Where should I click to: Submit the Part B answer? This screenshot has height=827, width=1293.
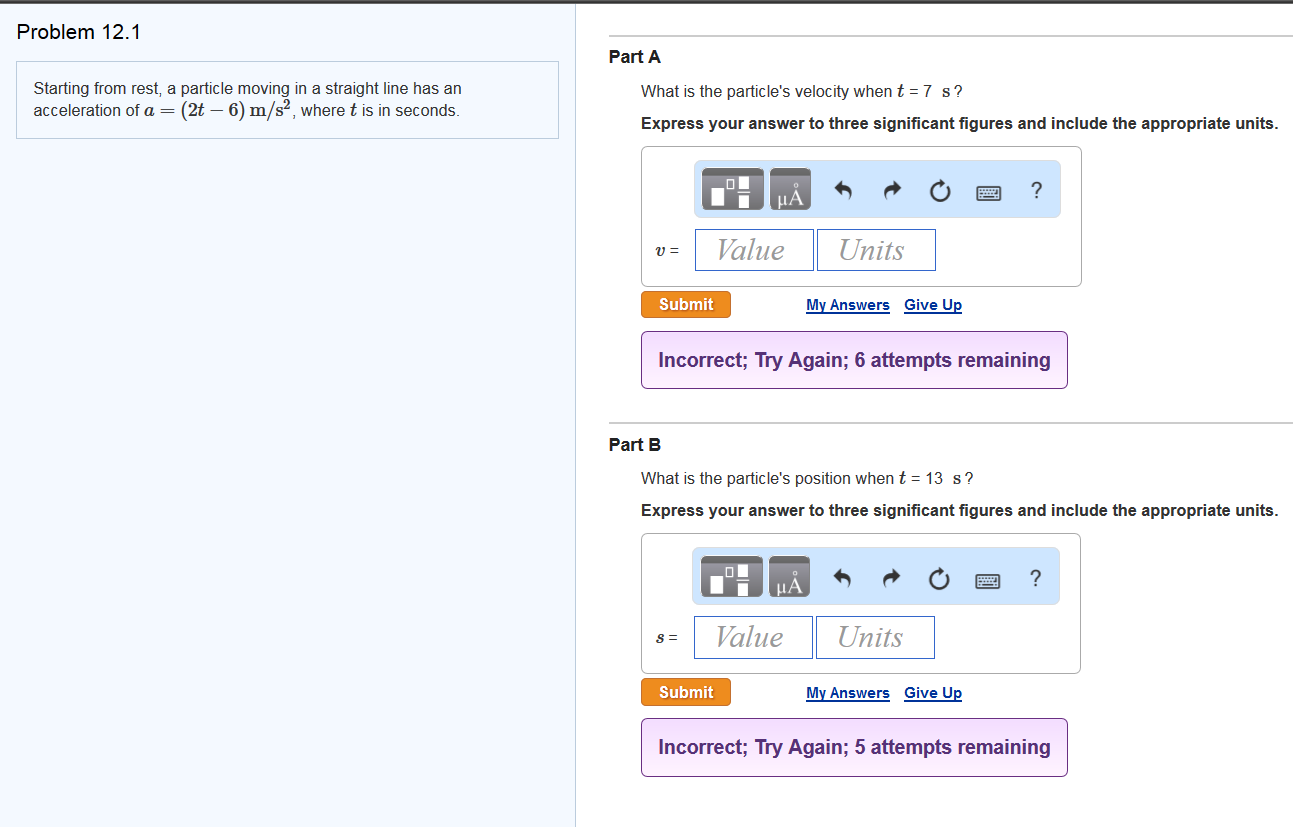coord(685,691)
